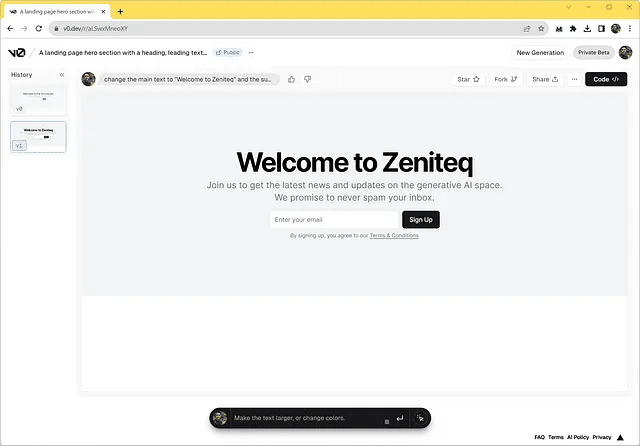
Task: Click the browser address bar URL
Action: (96, 29)
